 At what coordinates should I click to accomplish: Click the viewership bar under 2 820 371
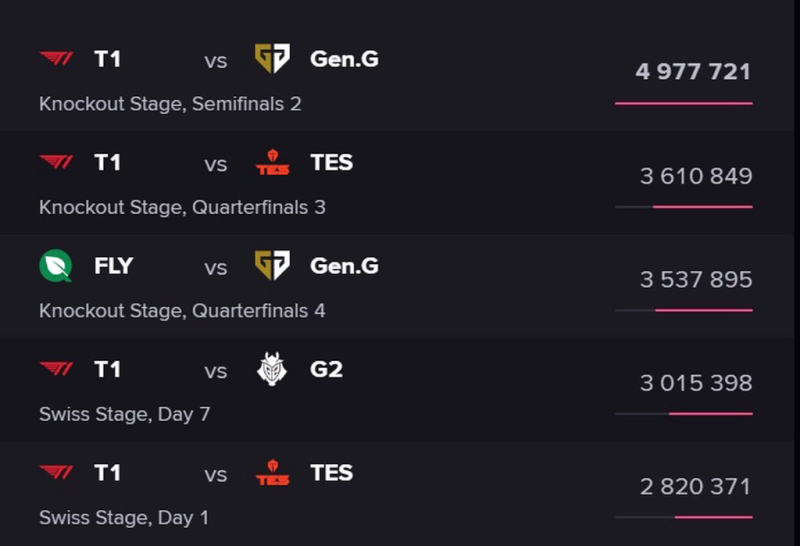(684, 517)
